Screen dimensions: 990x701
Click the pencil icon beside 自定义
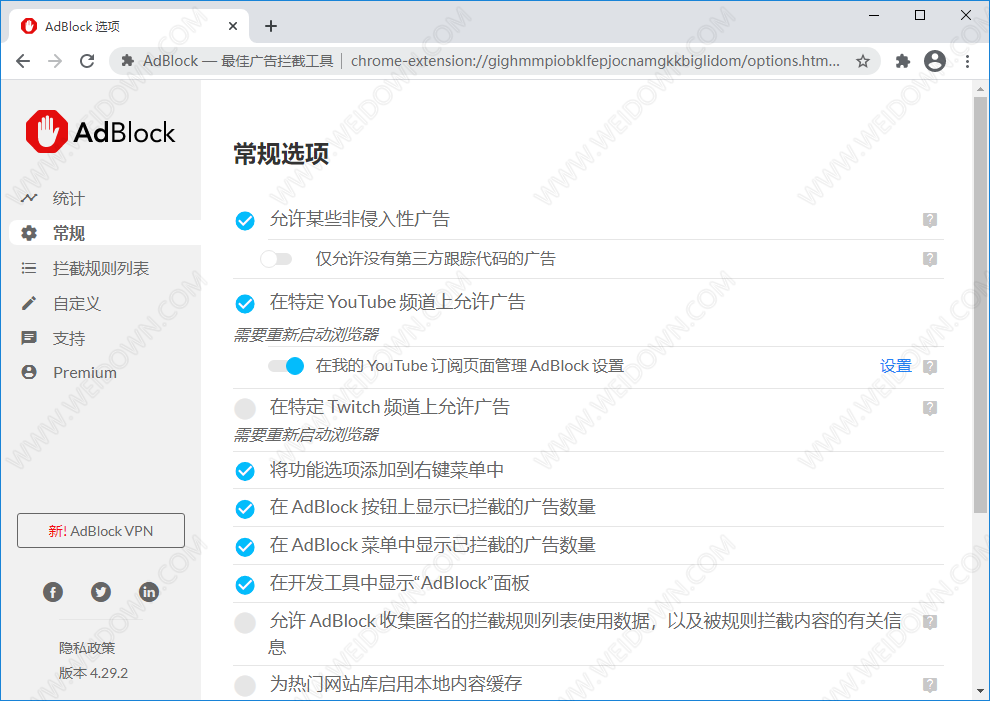point(29,303)
